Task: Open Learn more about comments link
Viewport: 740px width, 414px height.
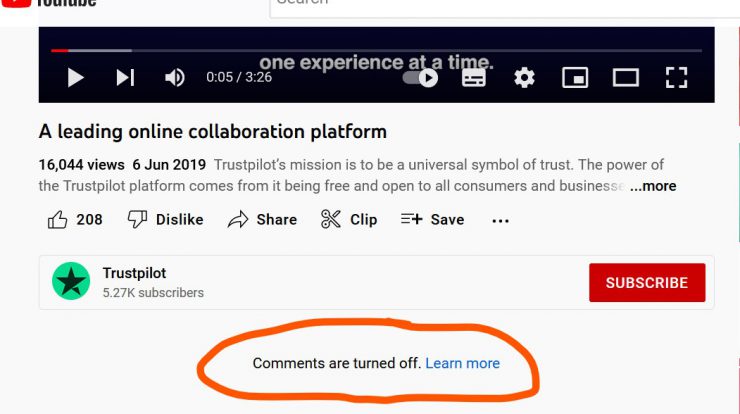Action: [462, 363]
